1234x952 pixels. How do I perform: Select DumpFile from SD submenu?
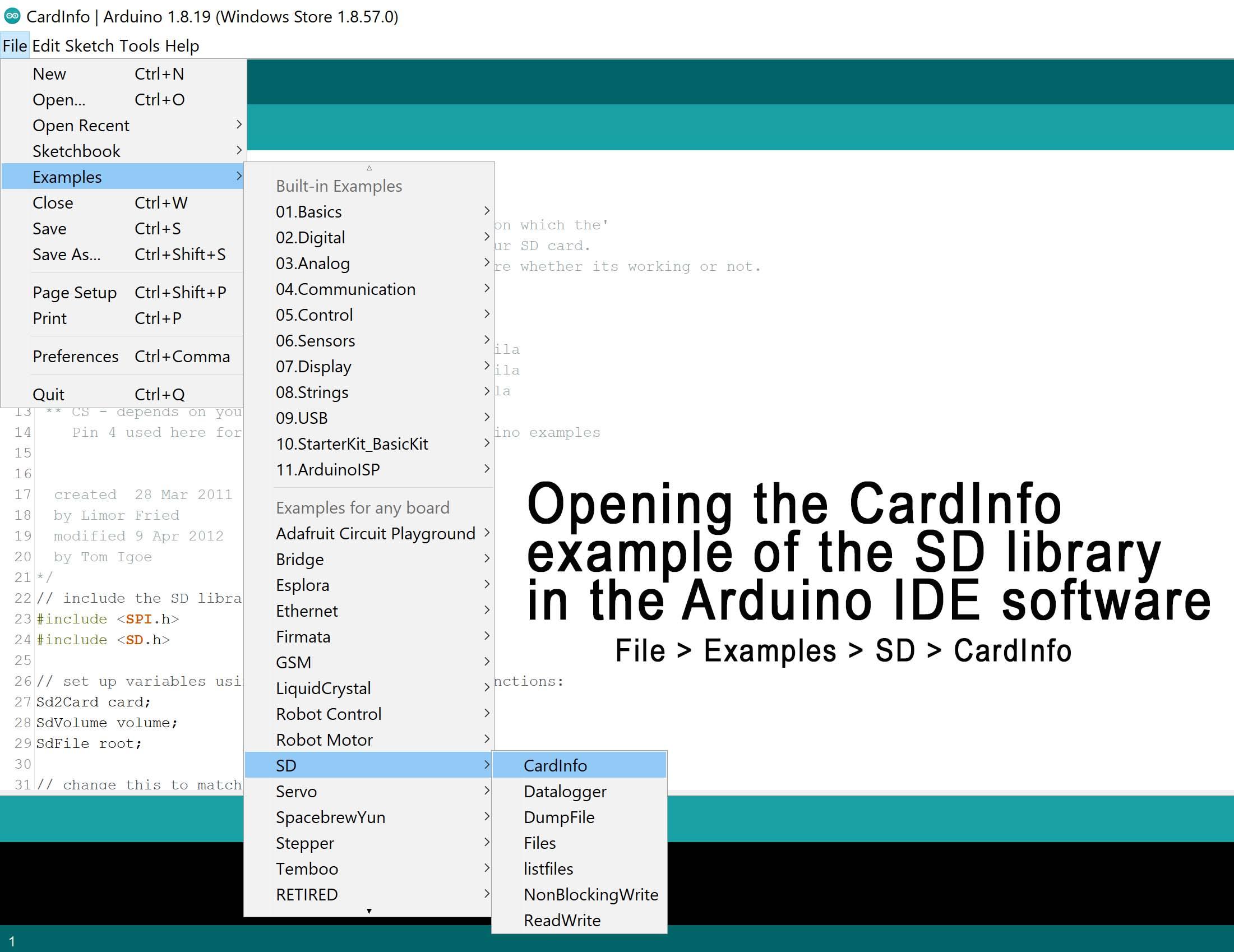[561, 819]
